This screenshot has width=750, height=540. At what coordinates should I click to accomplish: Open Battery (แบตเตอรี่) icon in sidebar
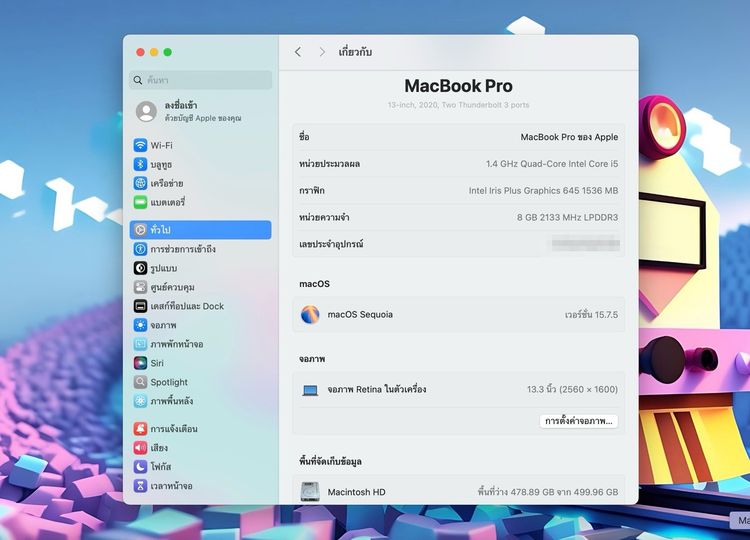coord(140,202)
